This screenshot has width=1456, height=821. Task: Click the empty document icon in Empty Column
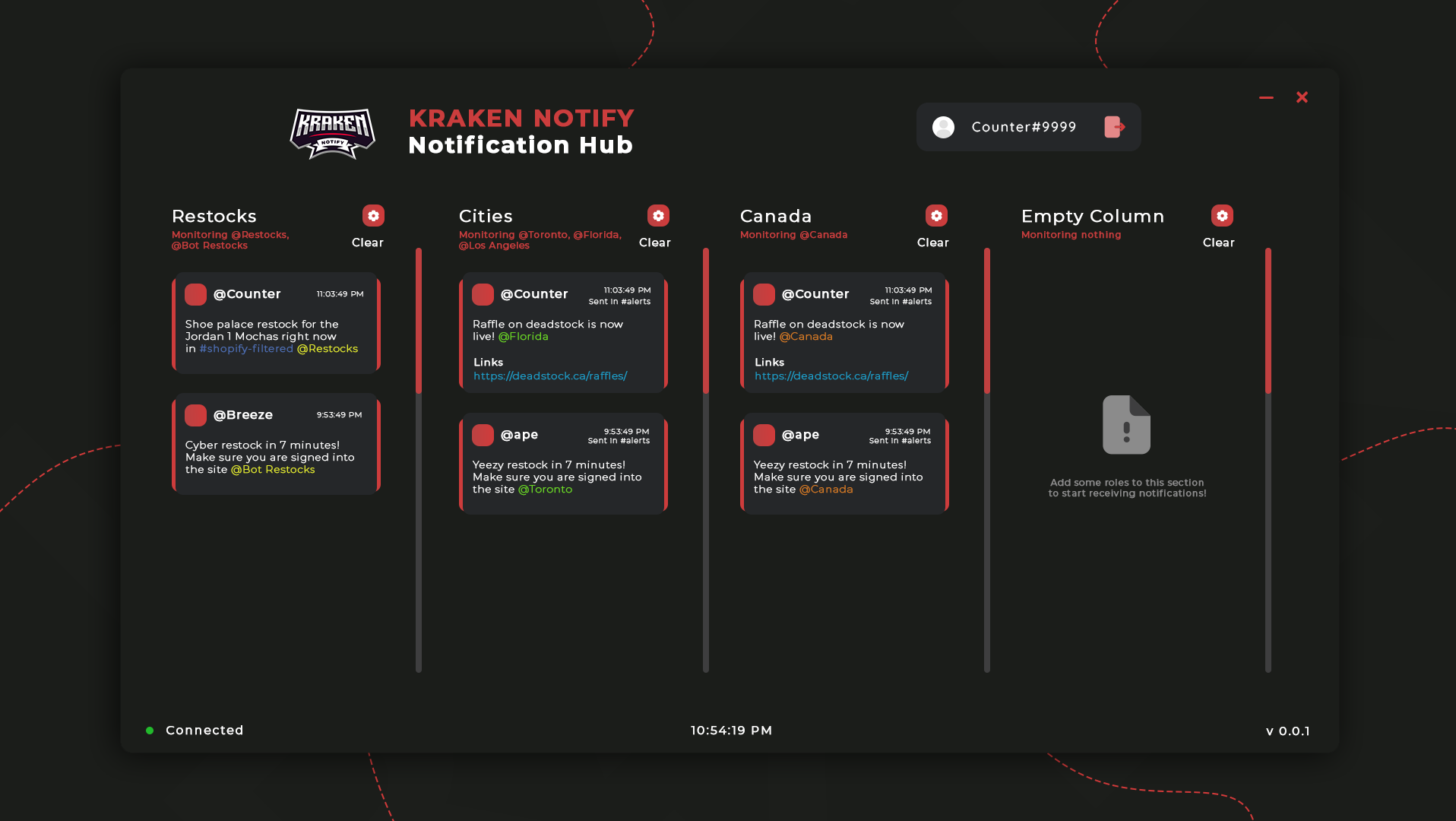point(1126,425)
